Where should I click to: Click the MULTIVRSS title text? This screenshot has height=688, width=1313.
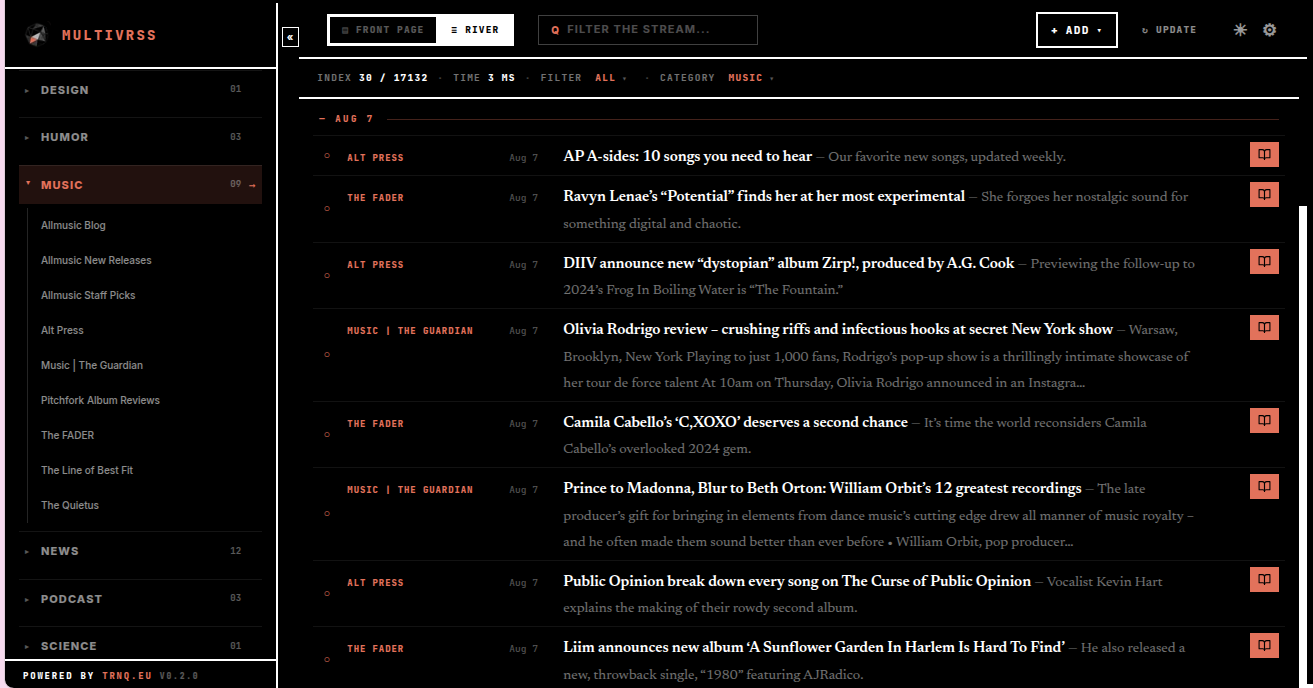109,35
